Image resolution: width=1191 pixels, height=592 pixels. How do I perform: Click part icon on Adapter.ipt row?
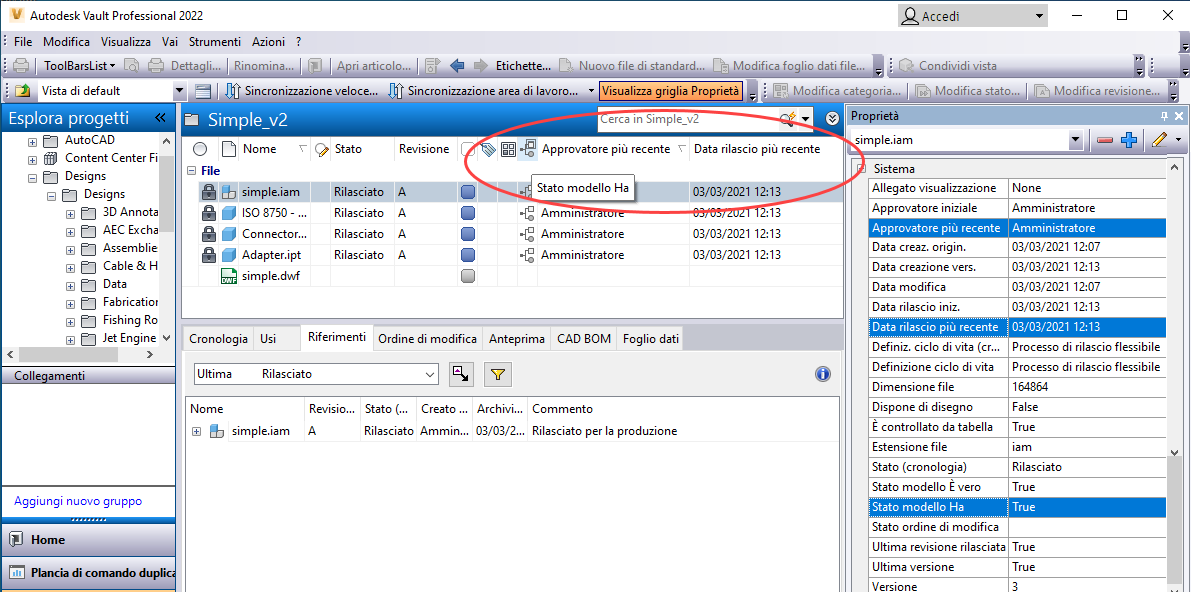(229, 255)
